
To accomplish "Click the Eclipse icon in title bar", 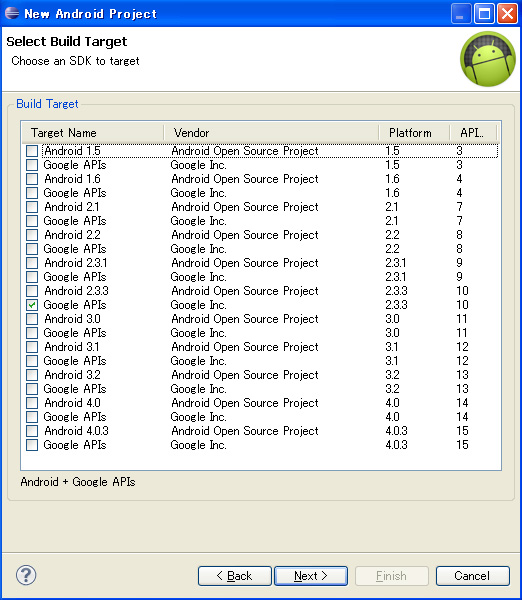I will [12, 13].
